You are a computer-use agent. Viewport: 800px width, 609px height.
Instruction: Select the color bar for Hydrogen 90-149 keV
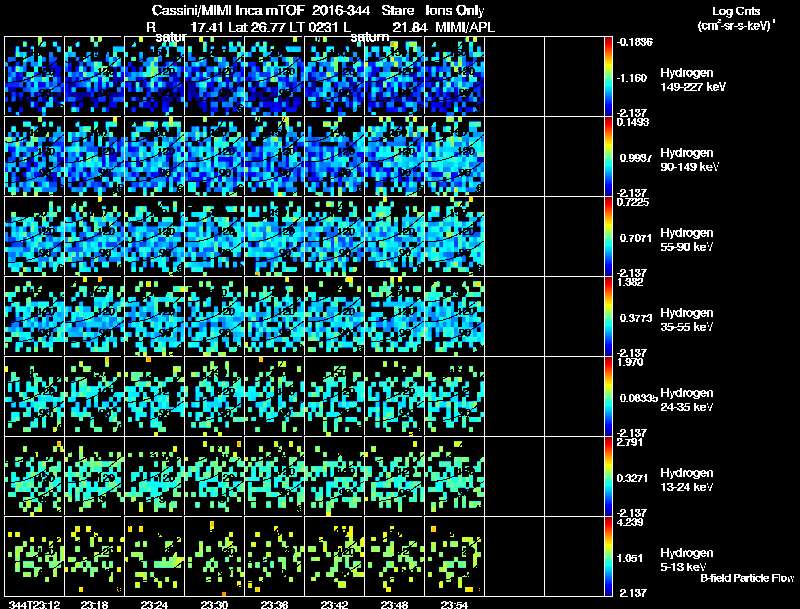pos(608,156)
